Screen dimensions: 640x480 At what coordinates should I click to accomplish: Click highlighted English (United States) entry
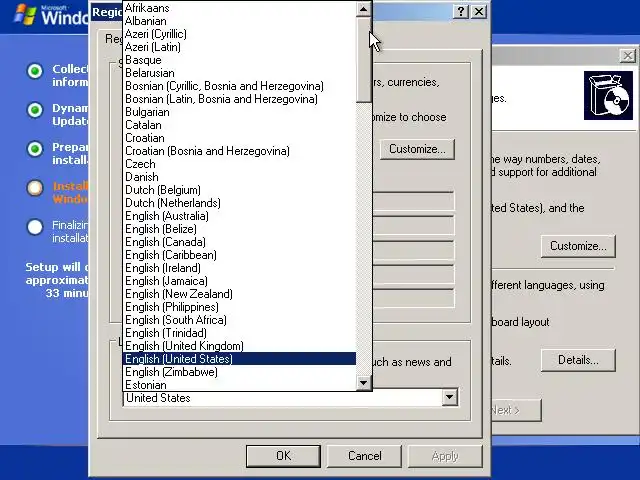[x=239, y=359]
